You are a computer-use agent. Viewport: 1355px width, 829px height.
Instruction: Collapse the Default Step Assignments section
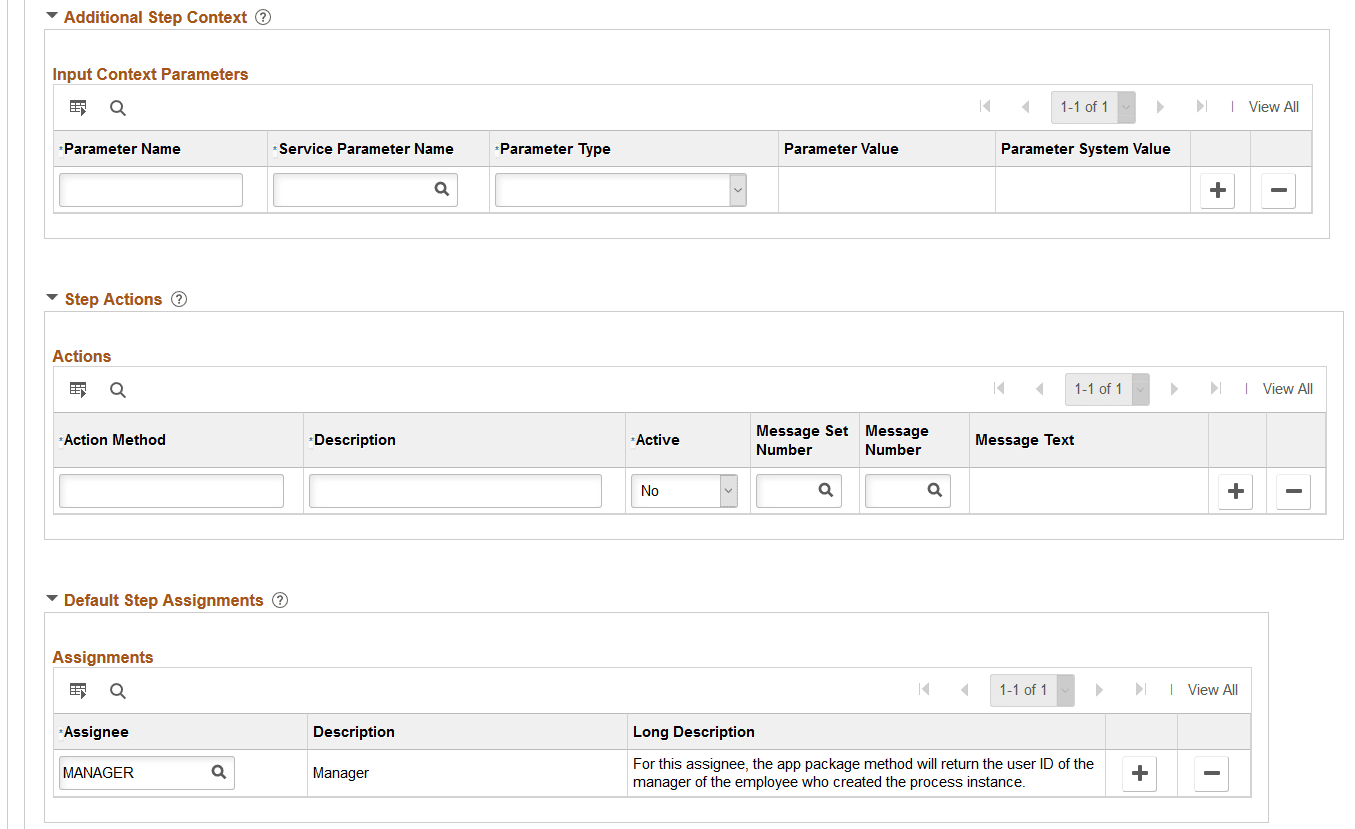point(51,600)
